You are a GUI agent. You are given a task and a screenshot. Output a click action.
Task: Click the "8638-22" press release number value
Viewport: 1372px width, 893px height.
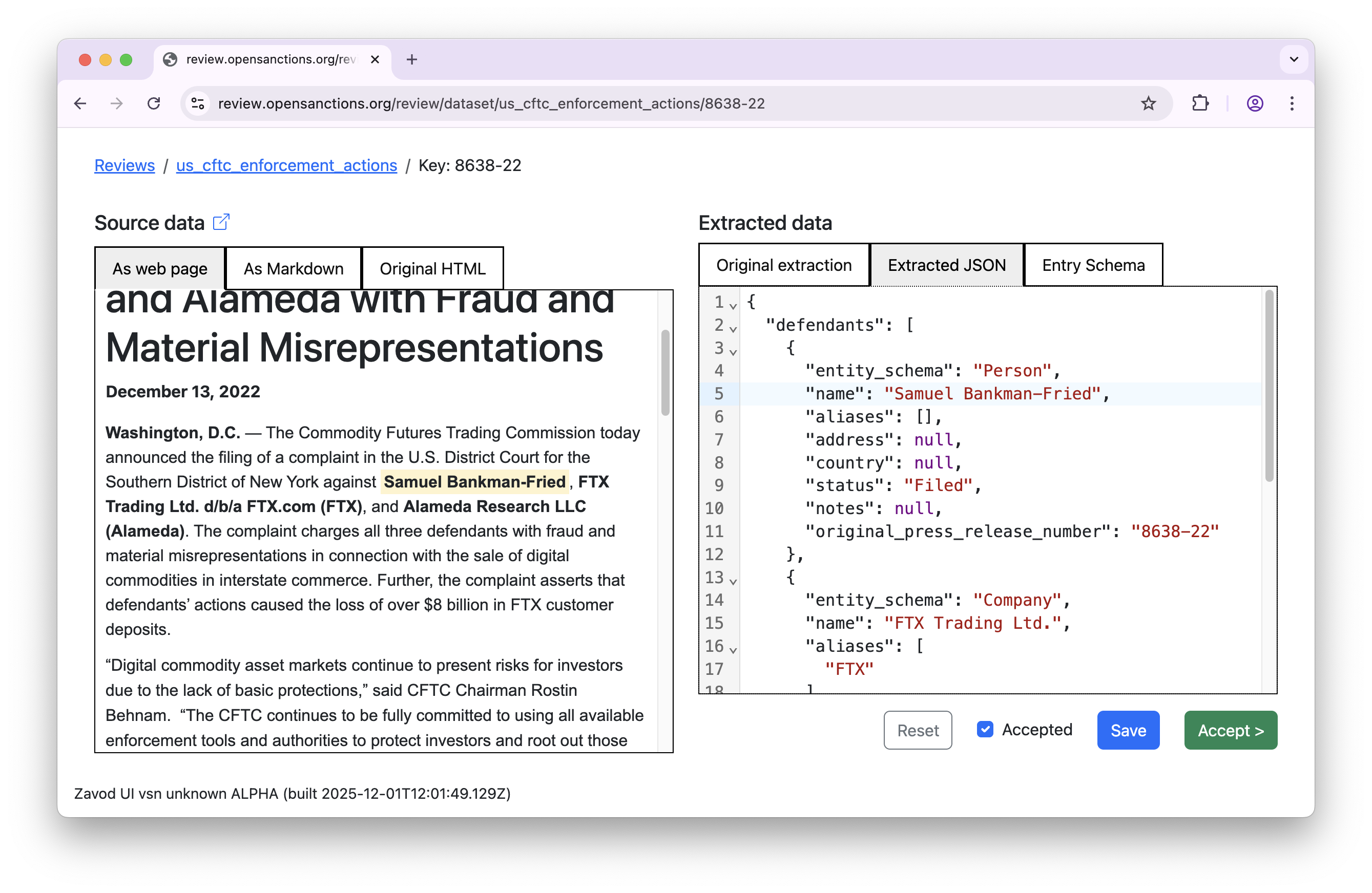click(1175, 531)
